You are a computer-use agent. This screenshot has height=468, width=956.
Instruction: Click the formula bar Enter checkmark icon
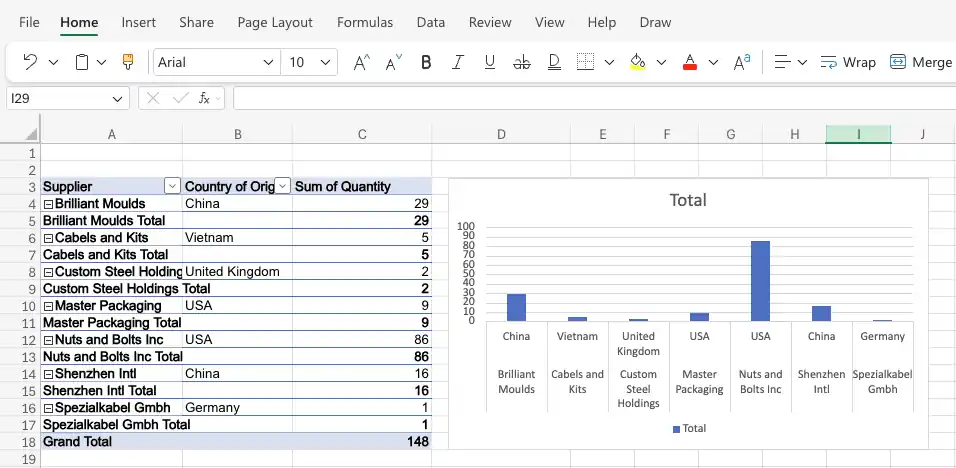tap(180, 98)
